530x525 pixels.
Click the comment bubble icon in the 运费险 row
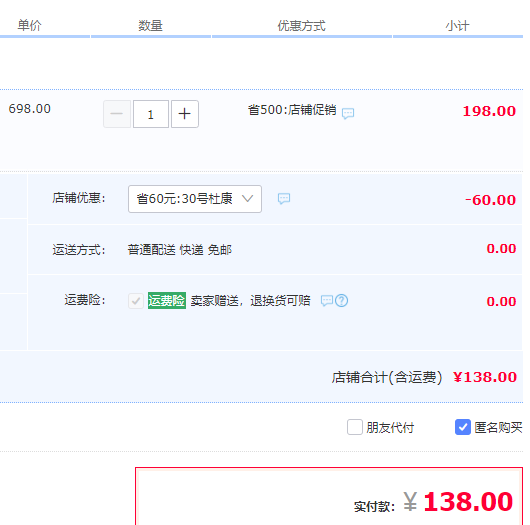coord(327,301)
